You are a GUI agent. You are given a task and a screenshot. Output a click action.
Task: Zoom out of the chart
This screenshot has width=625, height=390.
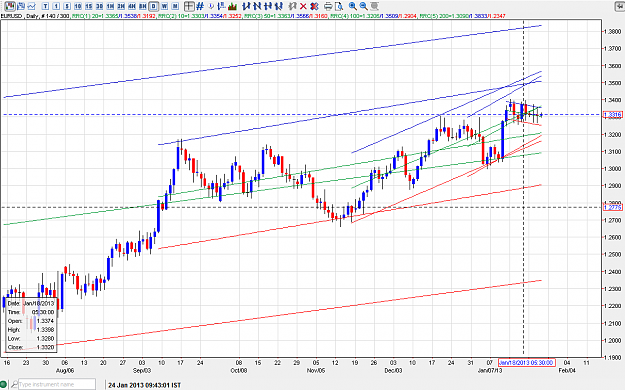pyautogui.click(x=363, y=6)
